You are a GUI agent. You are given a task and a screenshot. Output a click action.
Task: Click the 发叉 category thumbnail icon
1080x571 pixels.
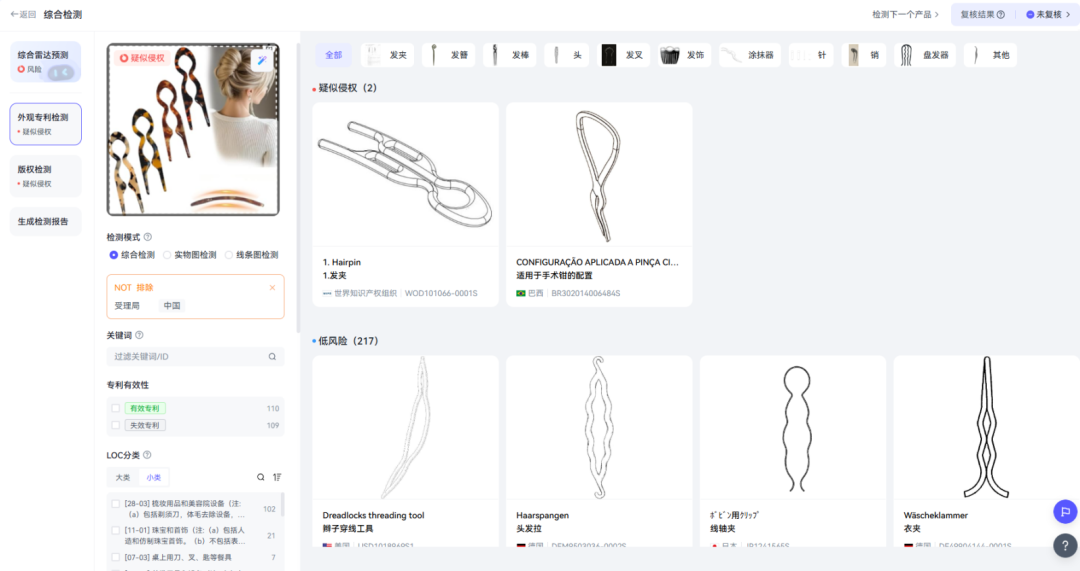tap(609, 55)
